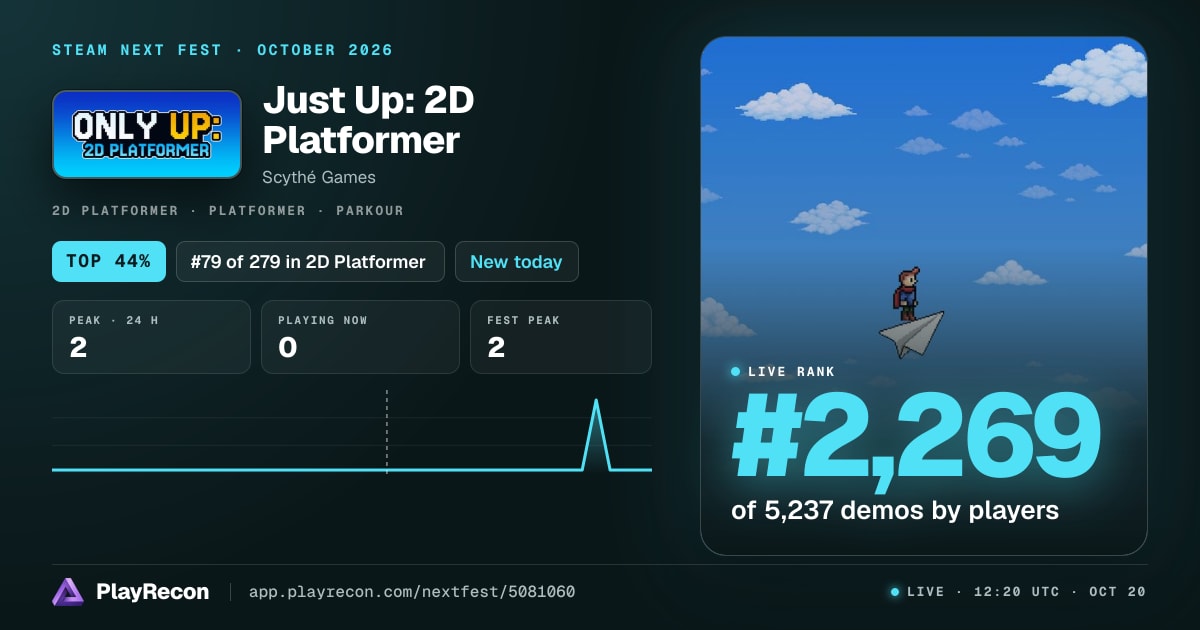This screenshot has height=630, width=1200.
Task: Click the PlayRecon triangle logo icon
Action: (x=68, y=592)
